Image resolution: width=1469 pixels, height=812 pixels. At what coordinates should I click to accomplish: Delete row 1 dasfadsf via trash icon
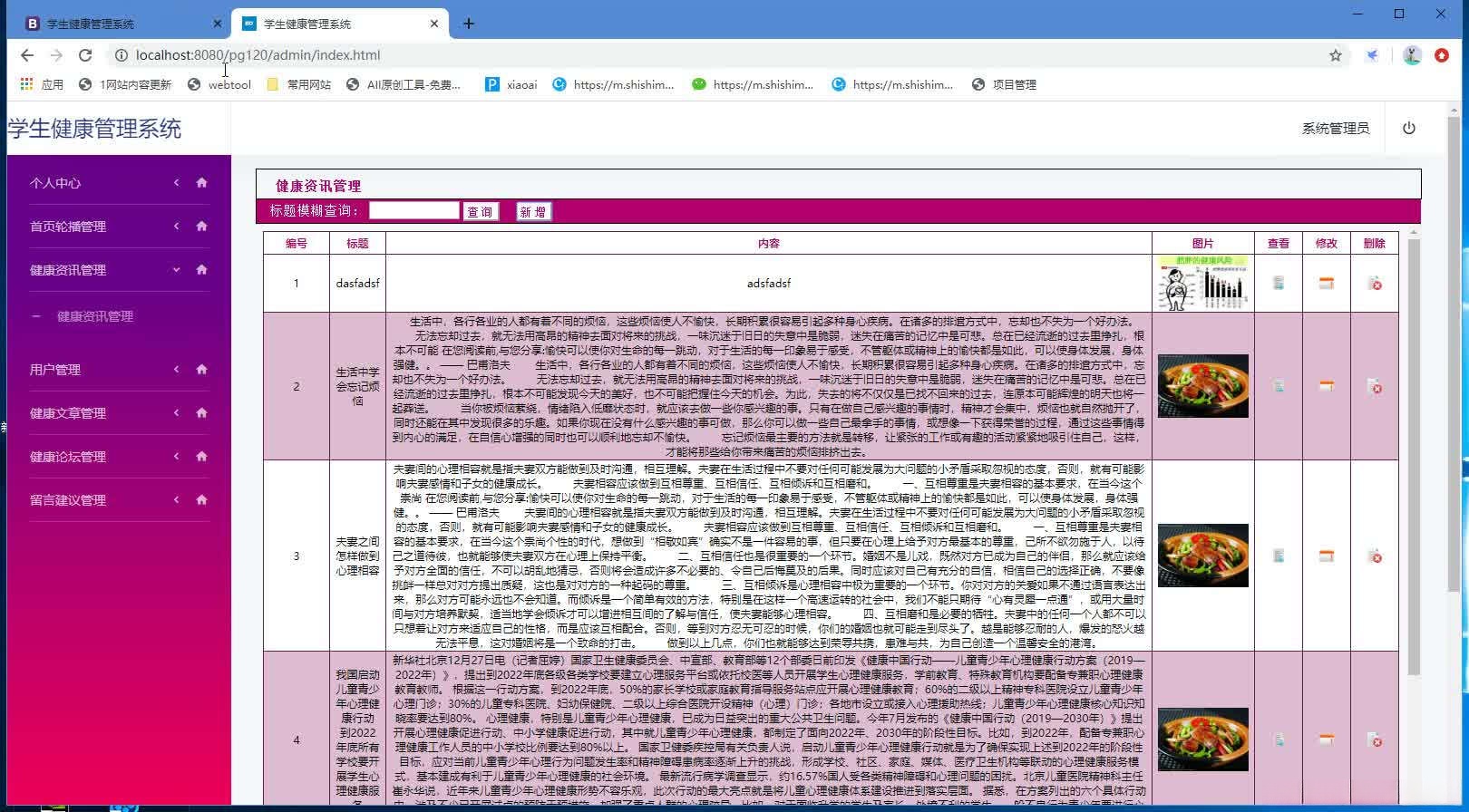click(x=1375, y=284)
